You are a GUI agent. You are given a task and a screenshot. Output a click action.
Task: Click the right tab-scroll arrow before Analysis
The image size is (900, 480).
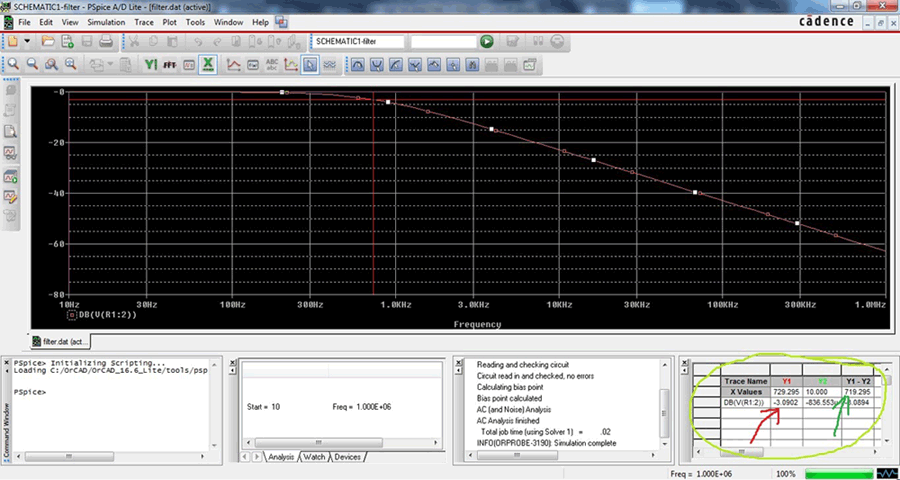[x=255, y=457]
